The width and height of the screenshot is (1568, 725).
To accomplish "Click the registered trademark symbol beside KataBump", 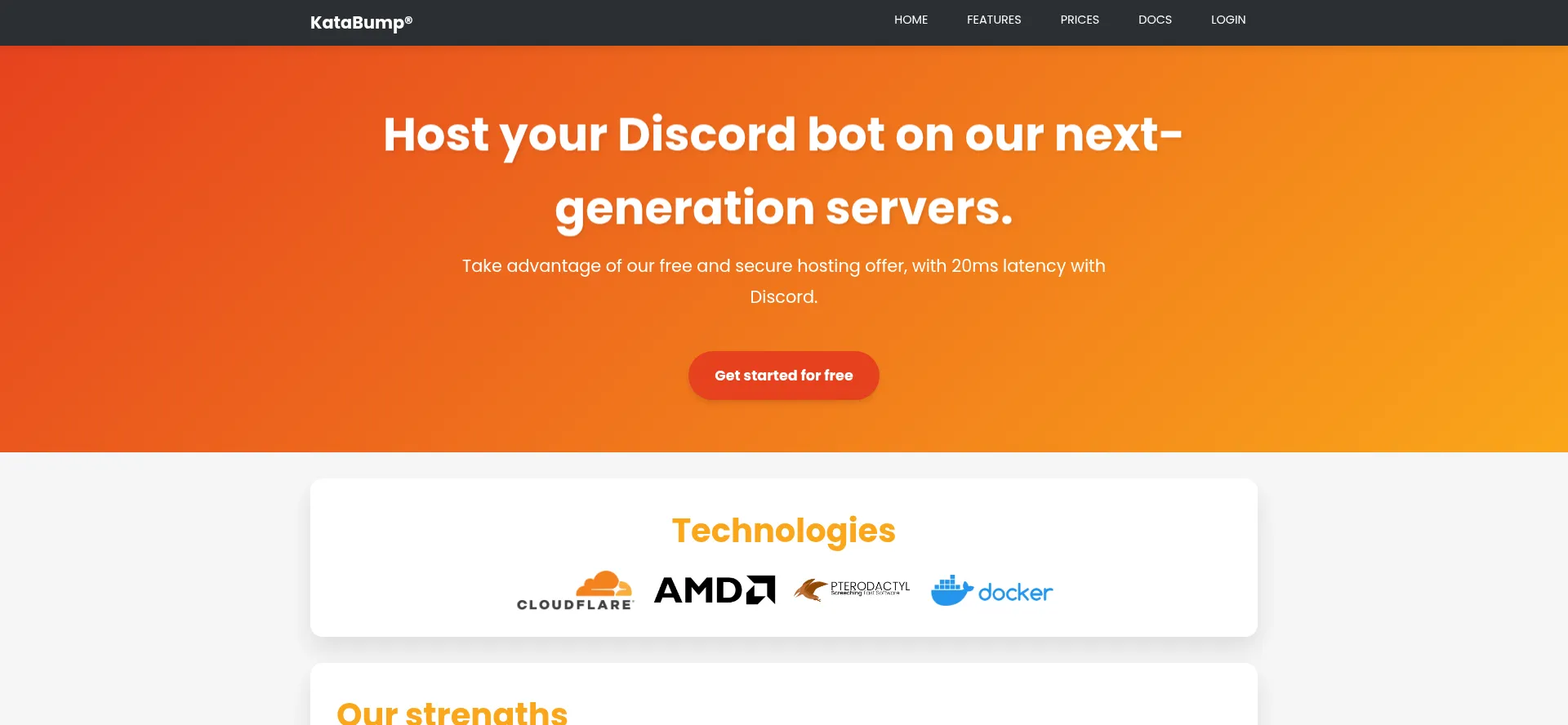I will 408,20.
